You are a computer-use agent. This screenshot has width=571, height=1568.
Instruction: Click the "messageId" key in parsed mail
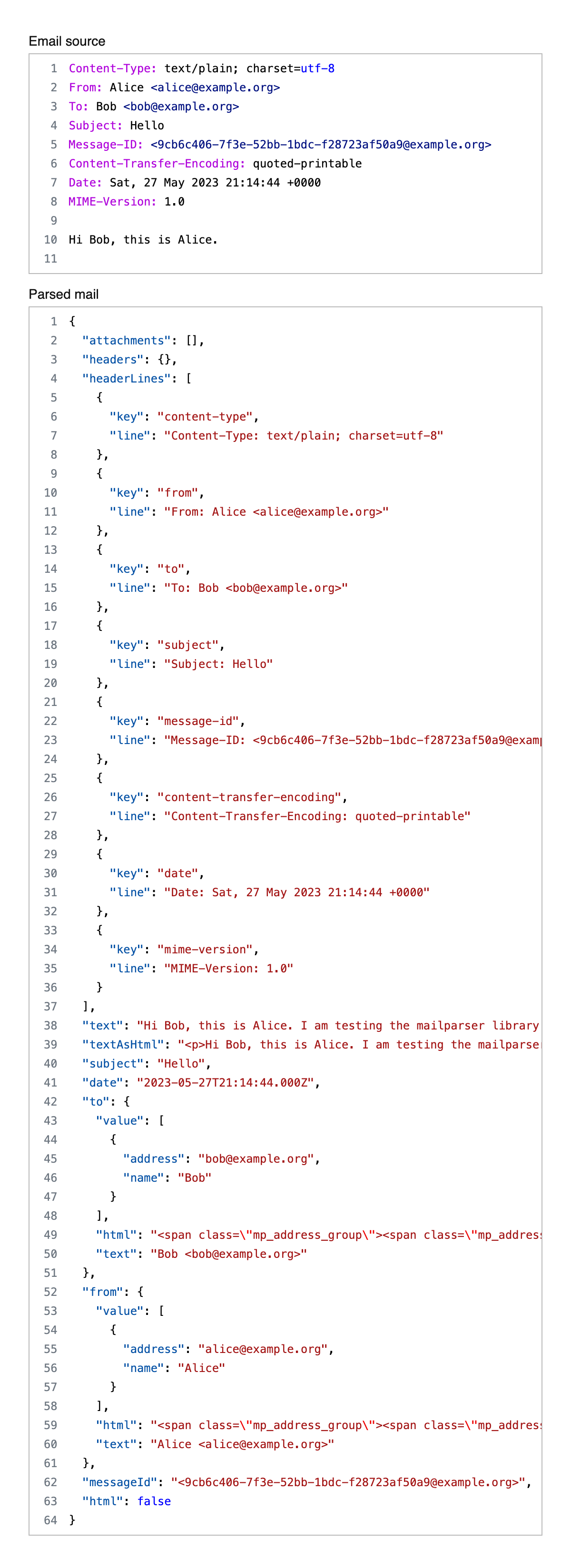(x=124, y=1482)
